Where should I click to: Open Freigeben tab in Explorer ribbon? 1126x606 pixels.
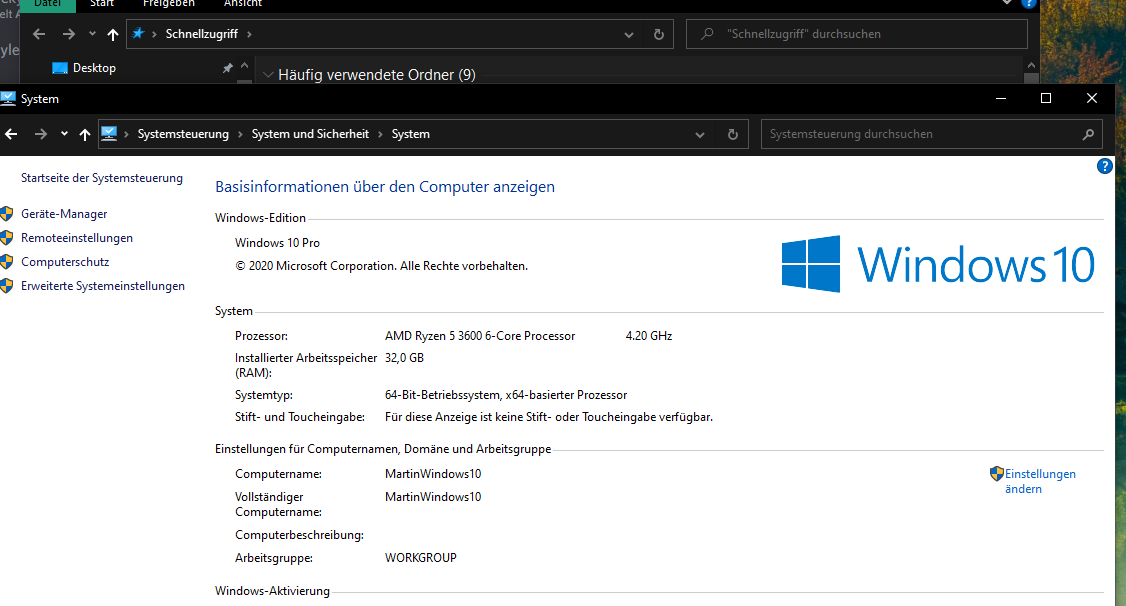tap(169, 4)
